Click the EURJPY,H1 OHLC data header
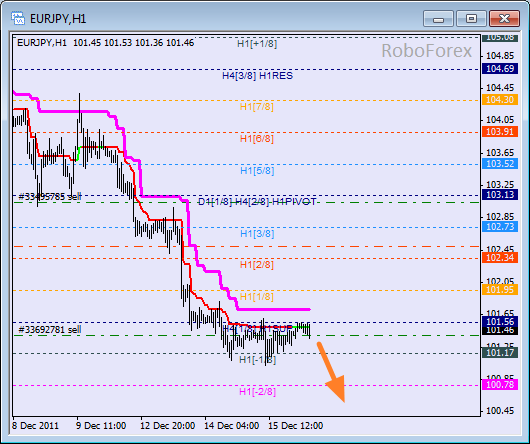 click(x=105, y=43)
